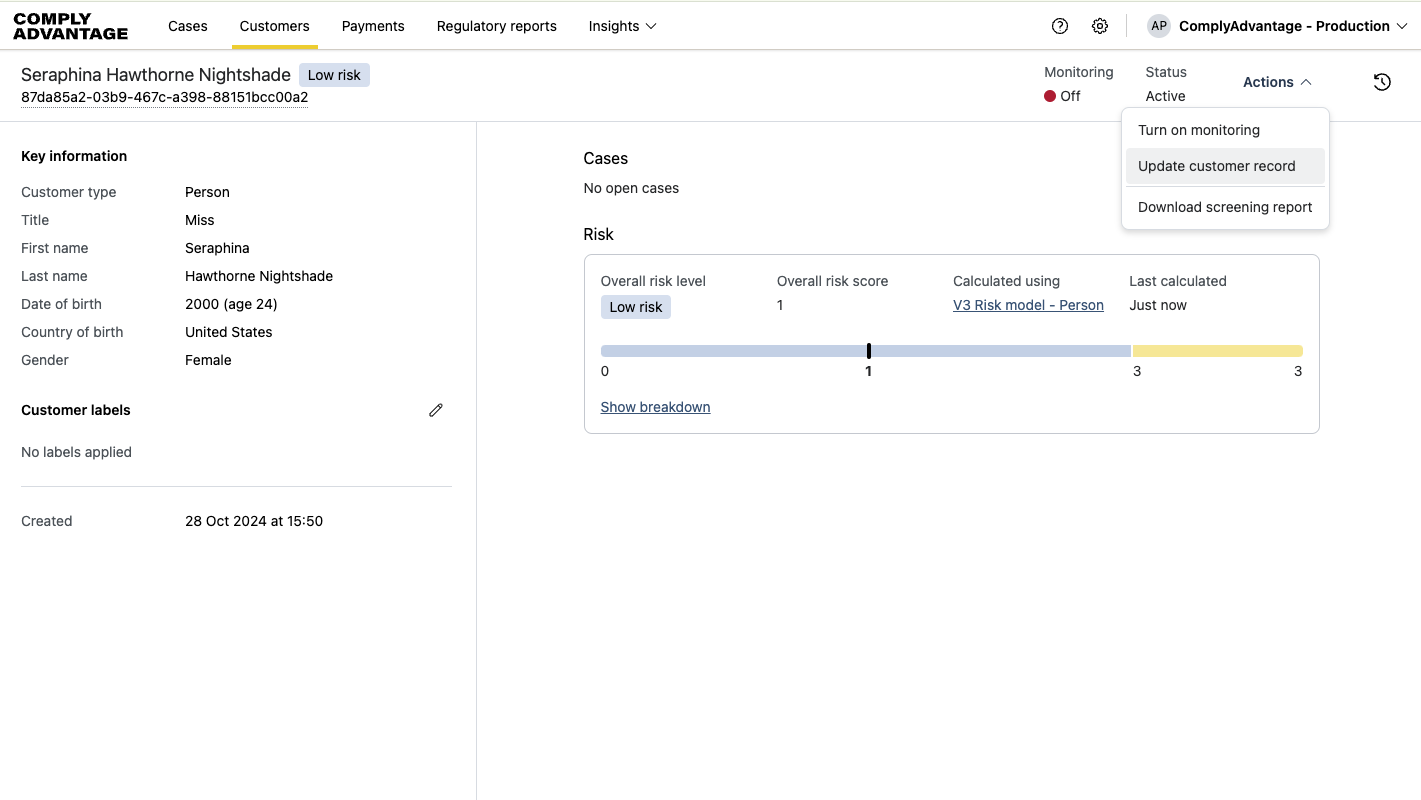The height and width of the screenshot is (800, 1421).
Task: Open the help question mark icon
Action: click(1060, 26)
